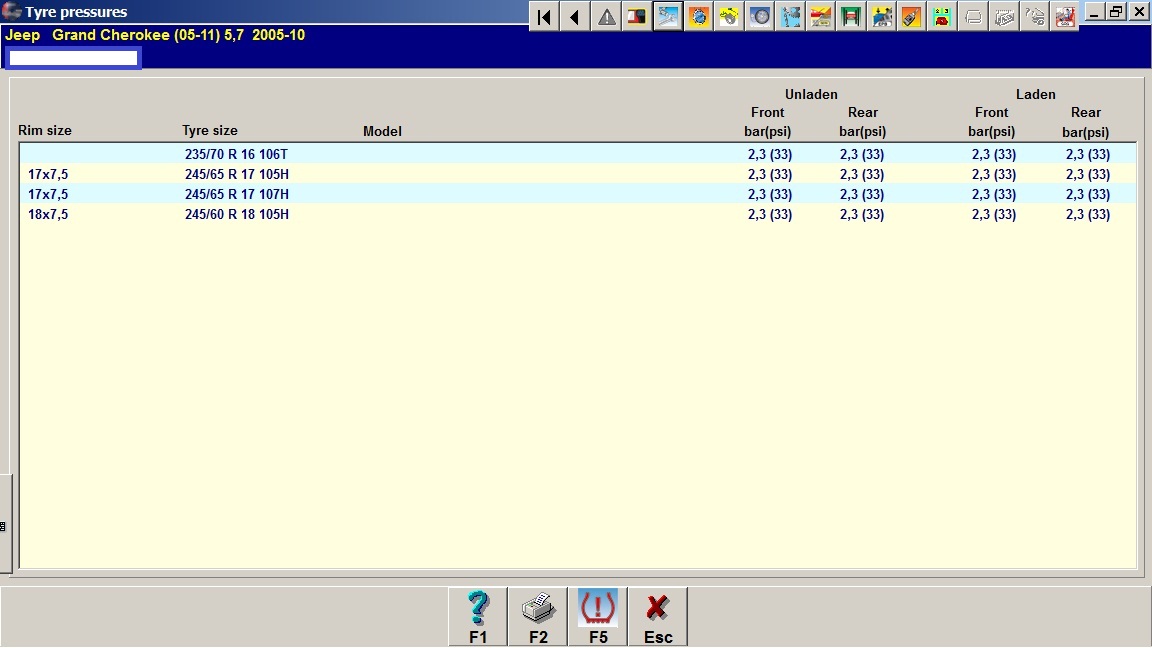Open the green vehicle lift toolbar icon
Image resolution: width=1152 pixels, height=648 pixels.
click(852, 16)
